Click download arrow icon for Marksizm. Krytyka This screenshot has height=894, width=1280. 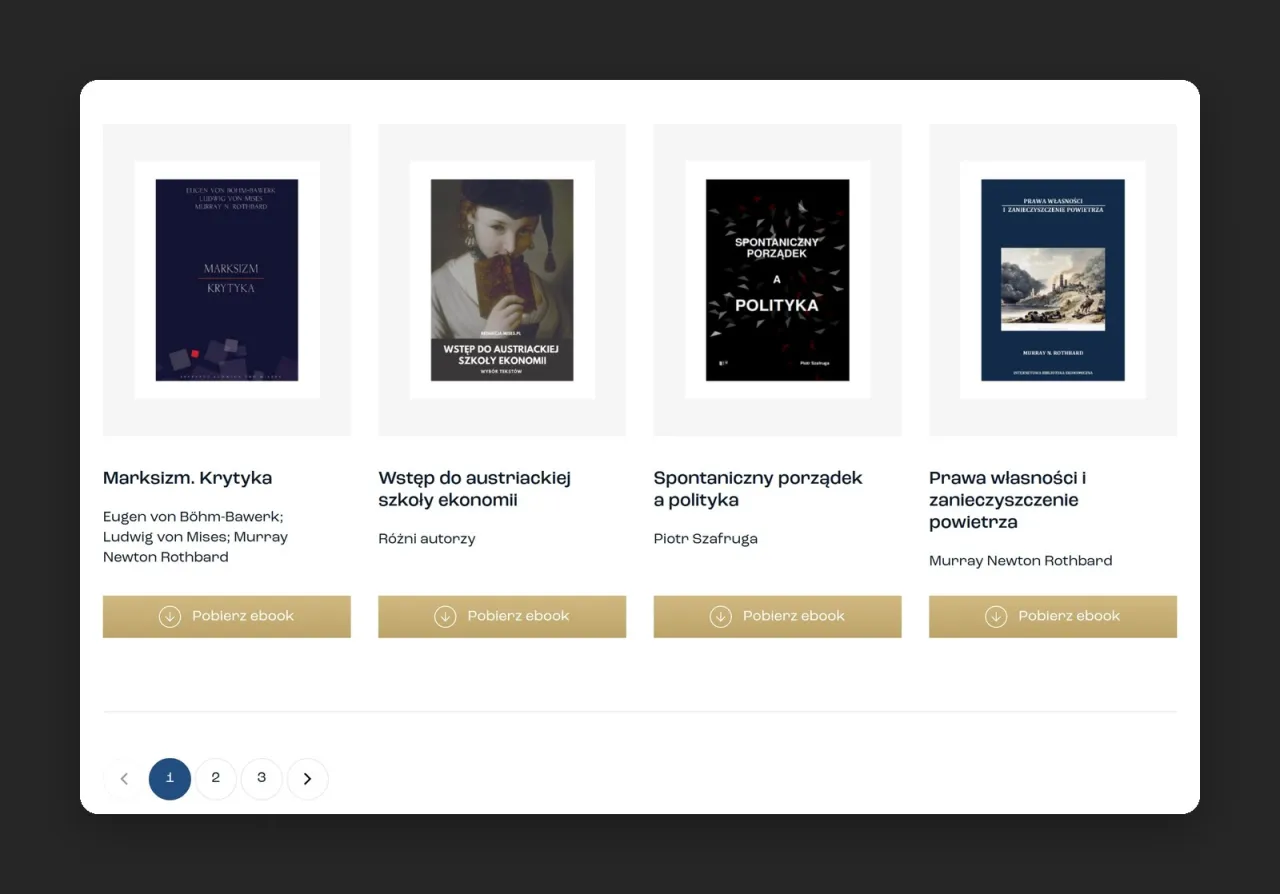[x=170, y=617]
